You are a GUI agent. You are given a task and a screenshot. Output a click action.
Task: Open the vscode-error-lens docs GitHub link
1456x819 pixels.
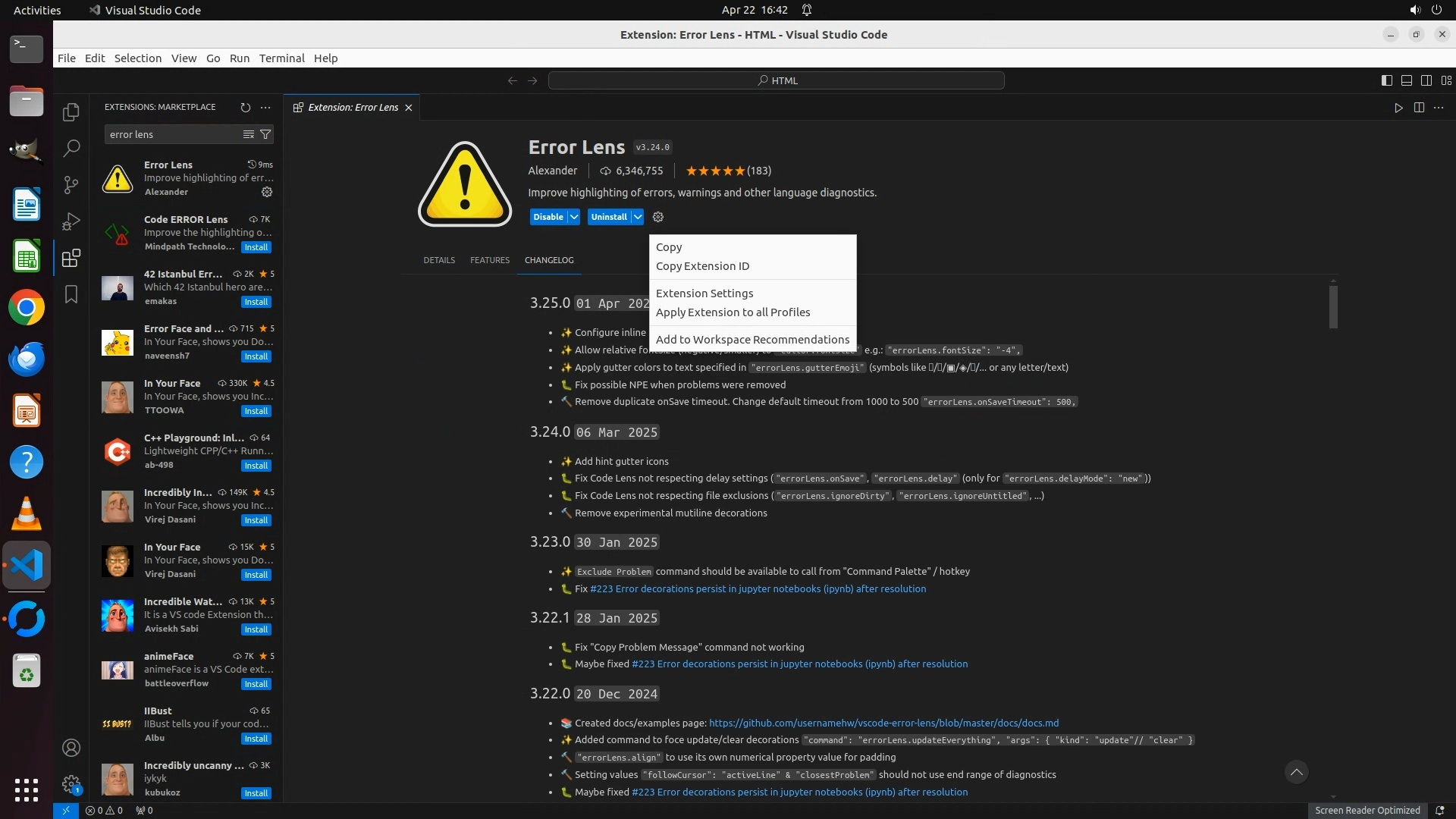pyautogui.click(x=883, y=723)
